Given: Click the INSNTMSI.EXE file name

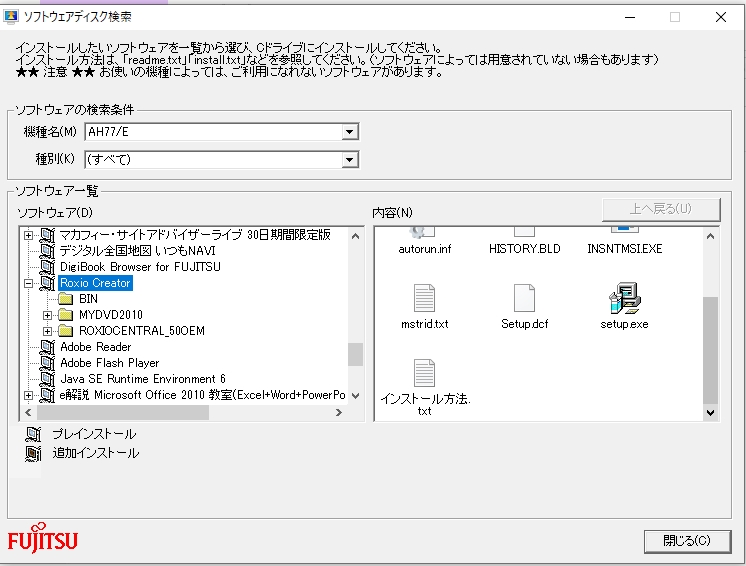Looking at the screenshot, I should (625, 249).
